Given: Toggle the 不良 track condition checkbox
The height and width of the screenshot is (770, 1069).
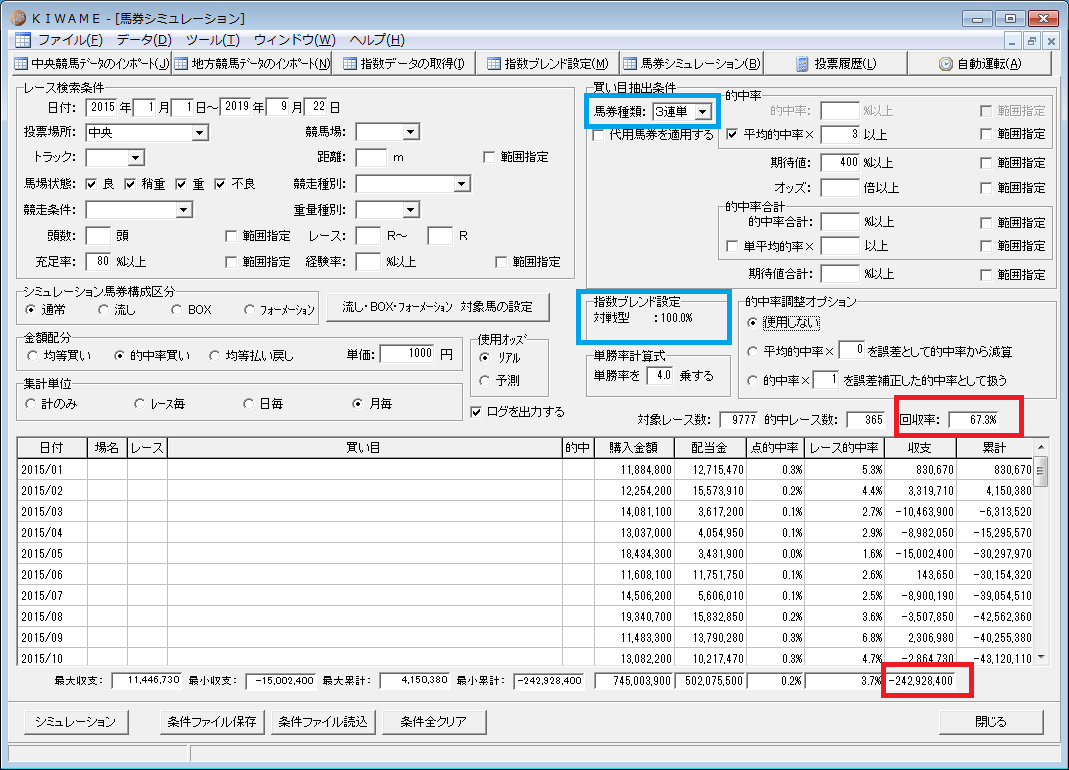Looking at the screenshot, I should (220, 184).
